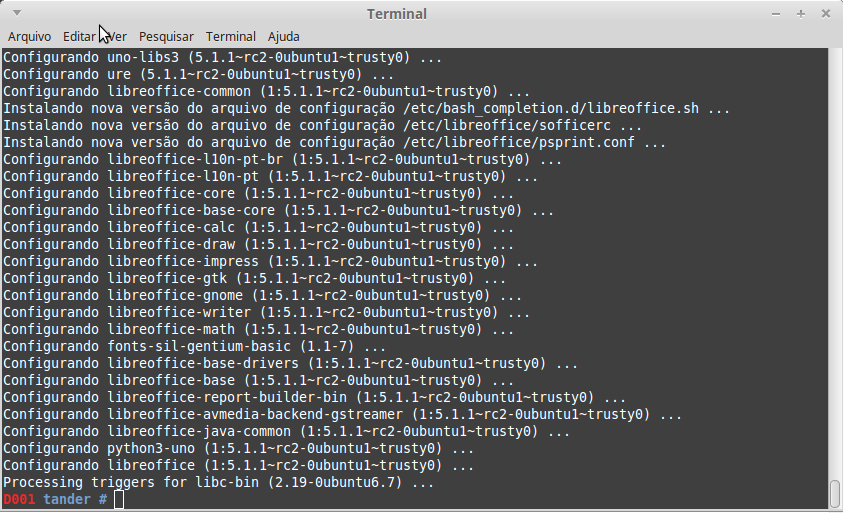Viewport: 843px width, 513px height.
Task: Open the Ver menu
Action: tap(117, 37)
